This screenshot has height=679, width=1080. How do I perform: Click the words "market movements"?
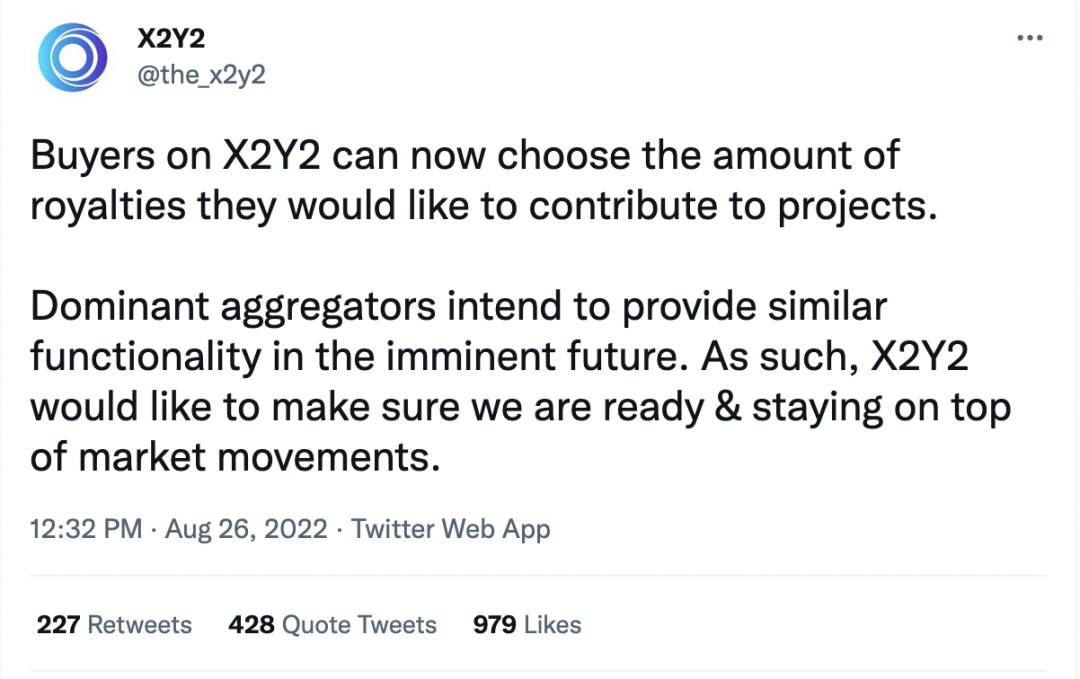click(x=254, y=459)
